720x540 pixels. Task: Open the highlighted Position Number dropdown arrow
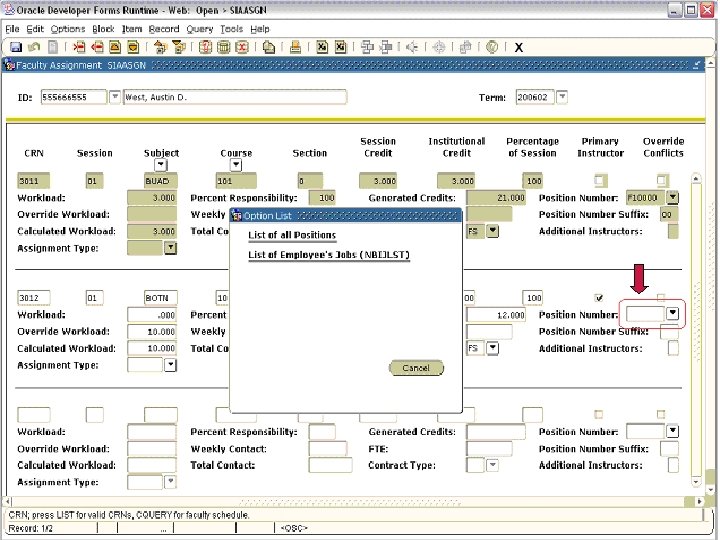click(x=673, y=314)
